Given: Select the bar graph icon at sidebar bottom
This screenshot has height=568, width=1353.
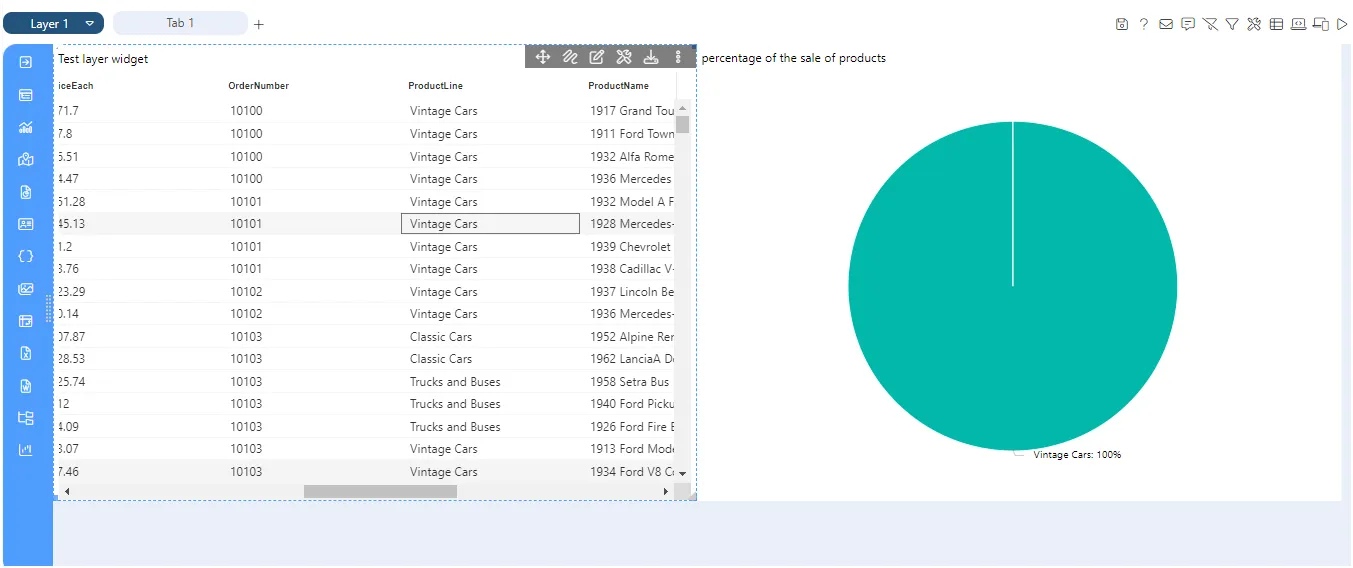Looking at the screenshot, I should click(x=26, y=450).
